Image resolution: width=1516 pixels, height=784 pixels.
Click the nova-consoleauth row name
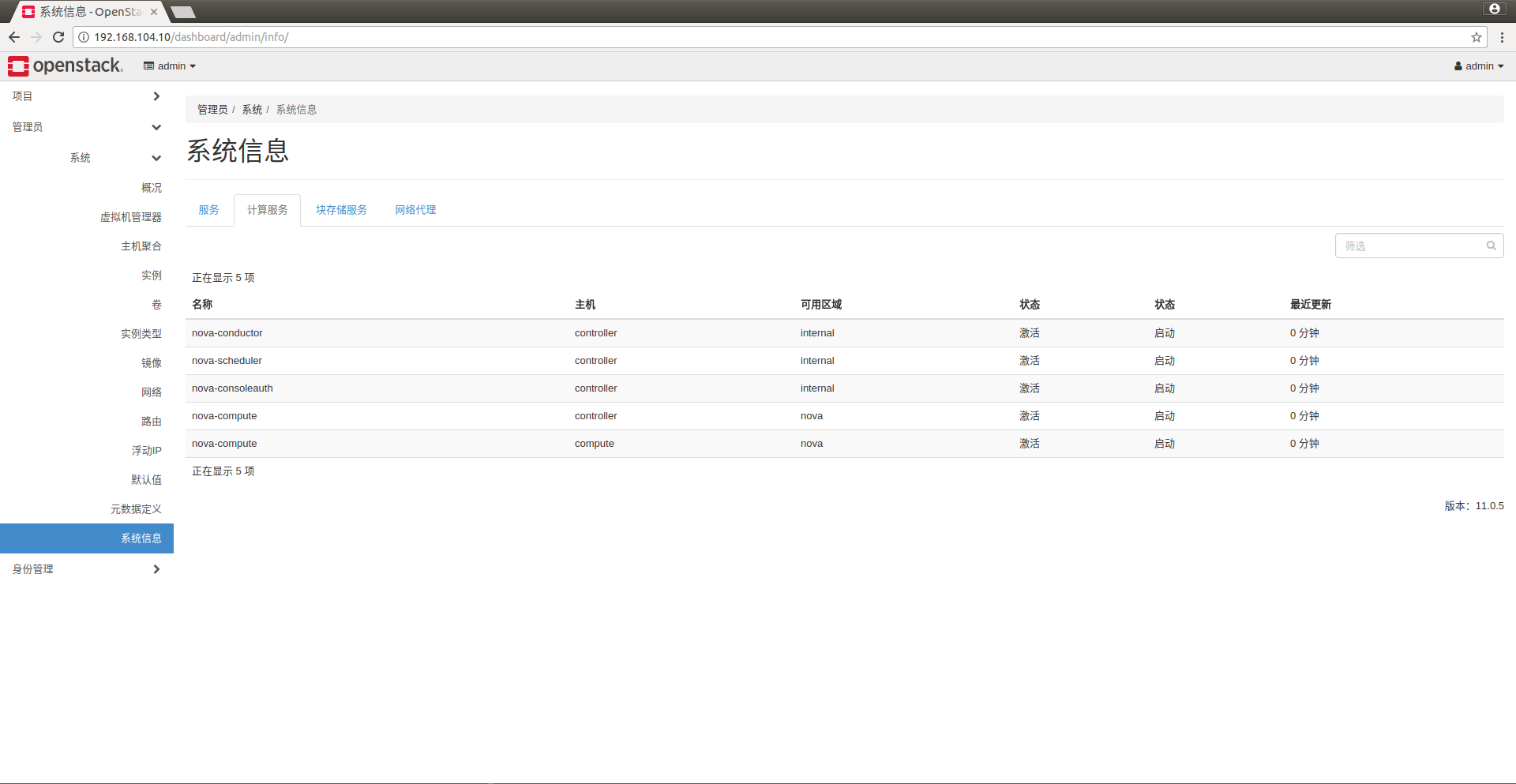coord(232,388)
